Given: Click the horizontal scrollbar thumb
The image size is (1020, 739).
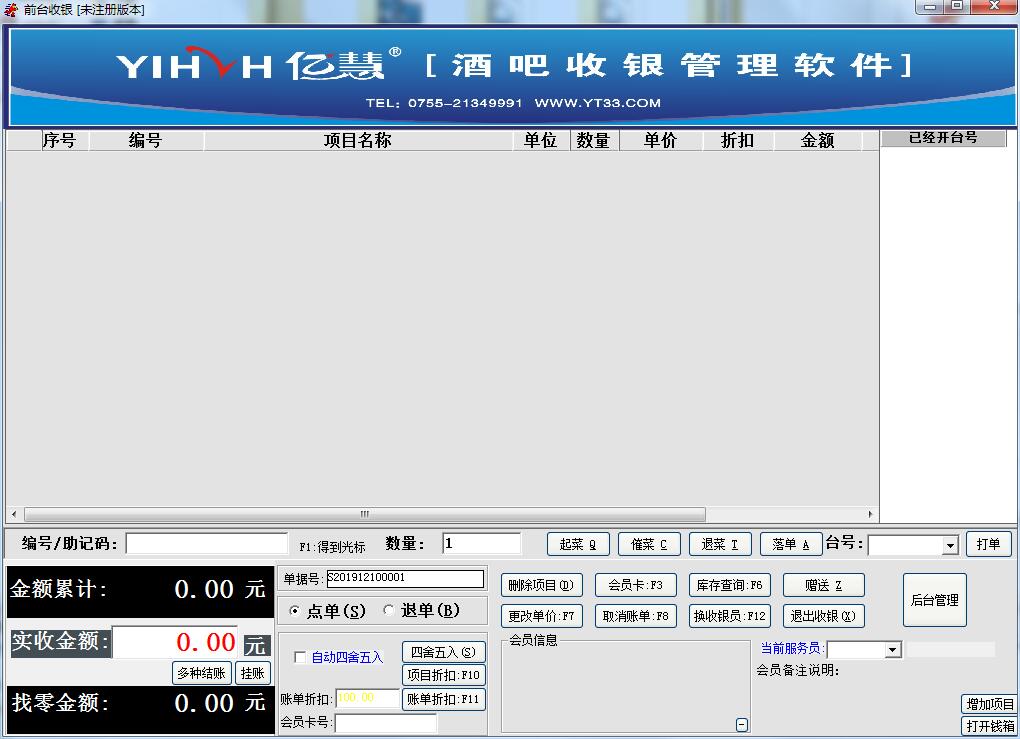Looking at the screenshot, I should coord(365,514).
